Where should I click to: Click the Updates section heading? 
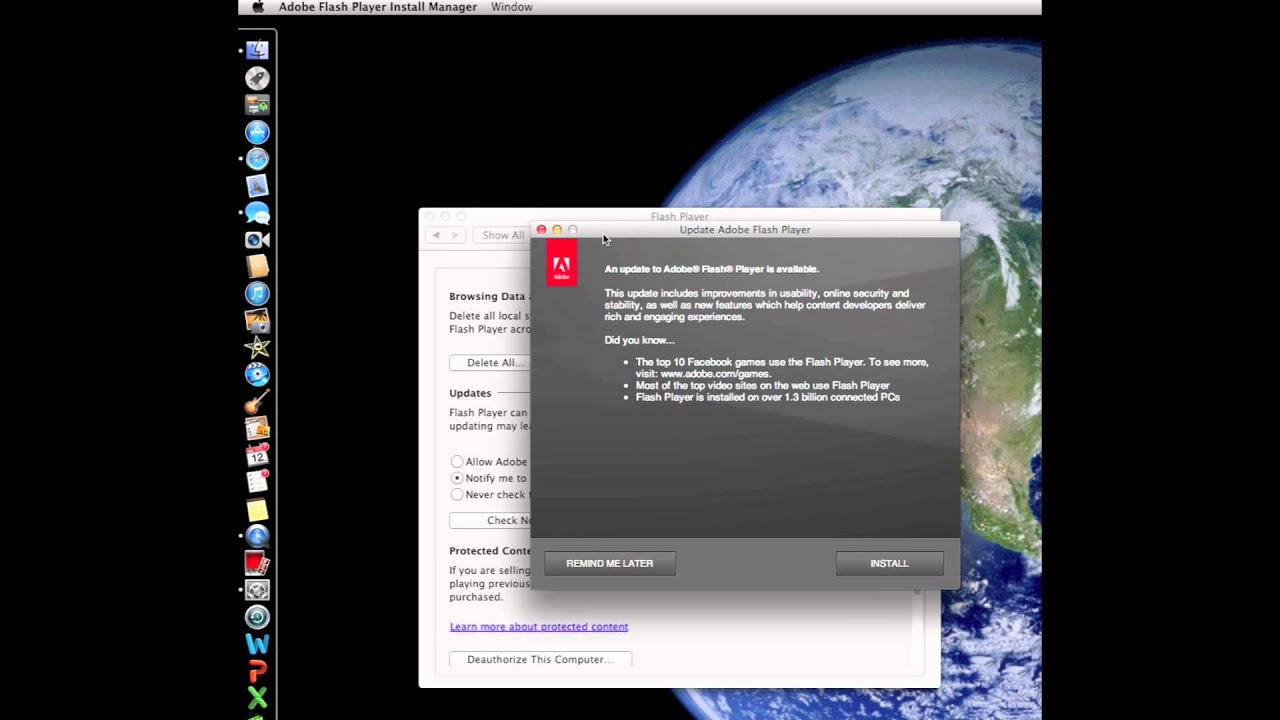coord(470,393)
